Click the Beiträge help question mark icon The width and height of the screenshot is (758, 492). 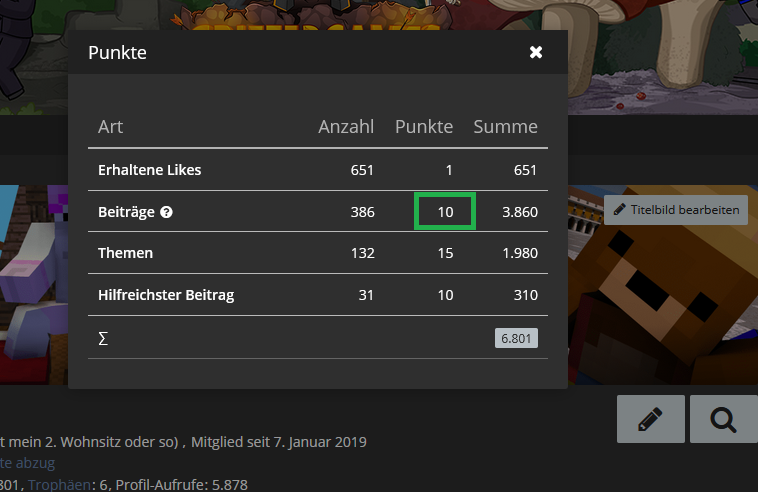[x=166, y=212]
